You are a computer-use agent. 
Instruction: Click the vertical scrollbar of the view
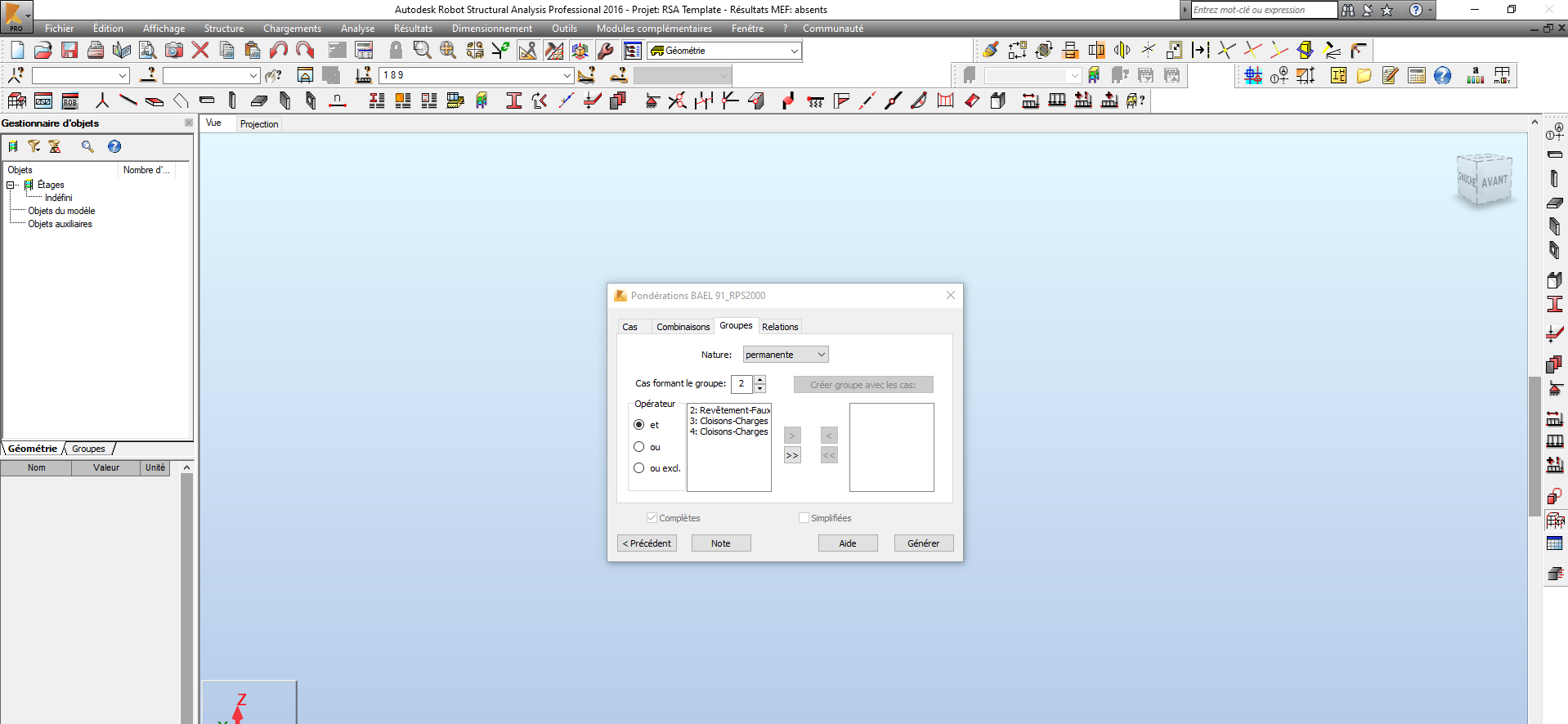click(1534, 446)
